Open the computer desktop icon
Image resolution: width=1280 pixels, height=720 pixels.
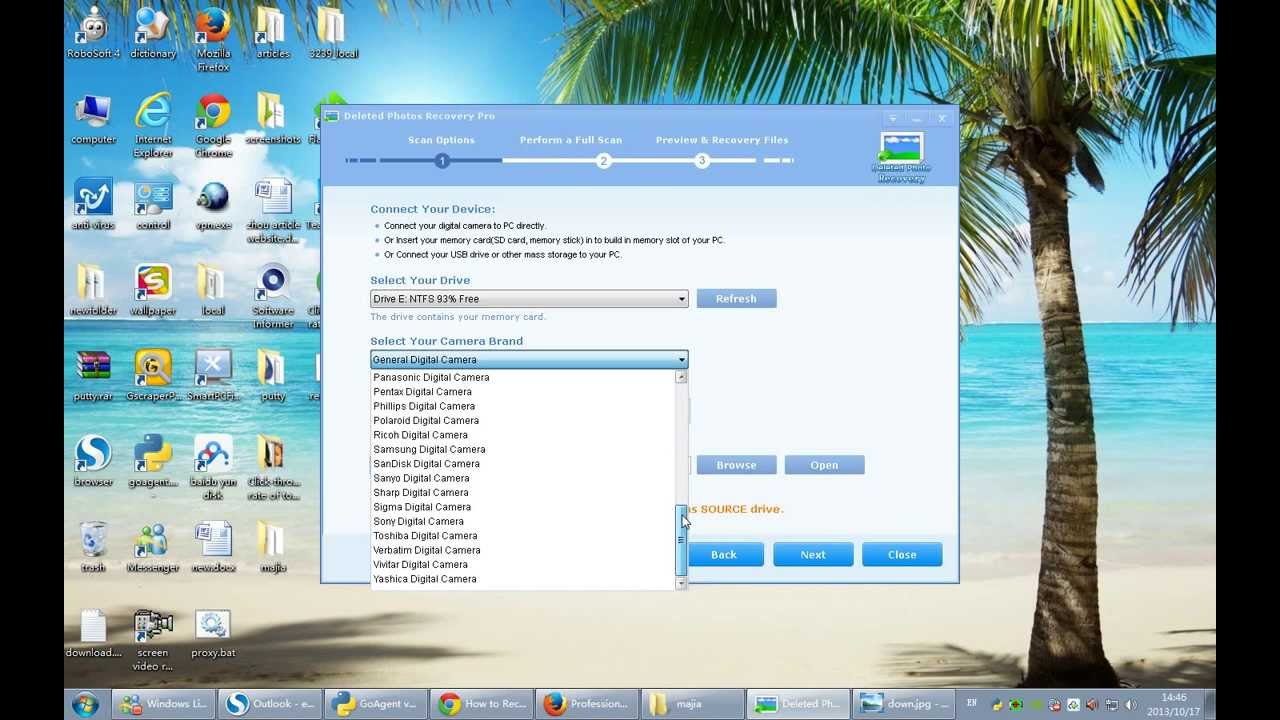[x=93, y=118]
